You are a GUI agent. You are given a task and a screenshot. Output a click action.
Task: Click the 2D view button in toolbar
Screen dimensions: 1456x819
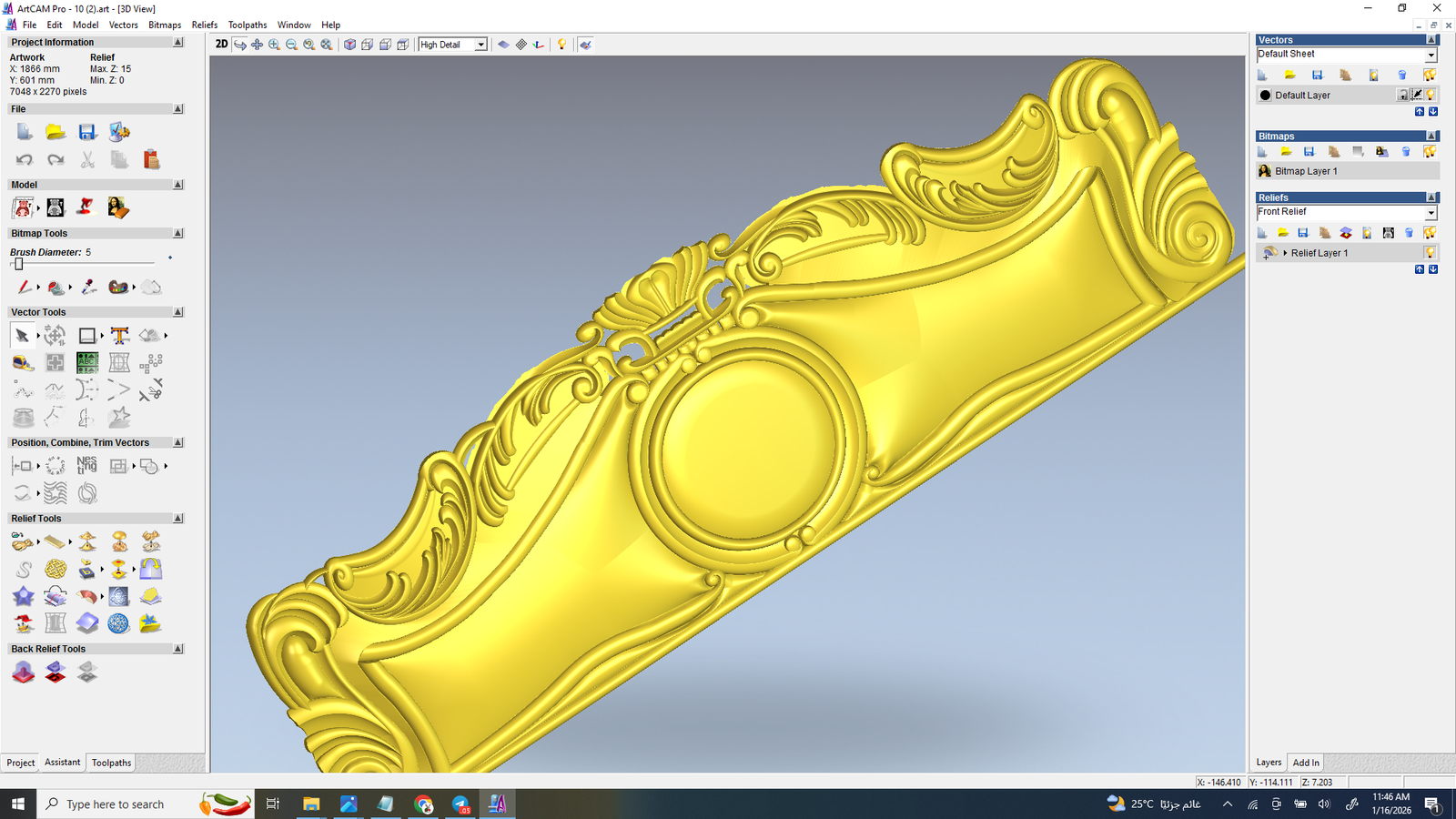[x=221, y=45]
